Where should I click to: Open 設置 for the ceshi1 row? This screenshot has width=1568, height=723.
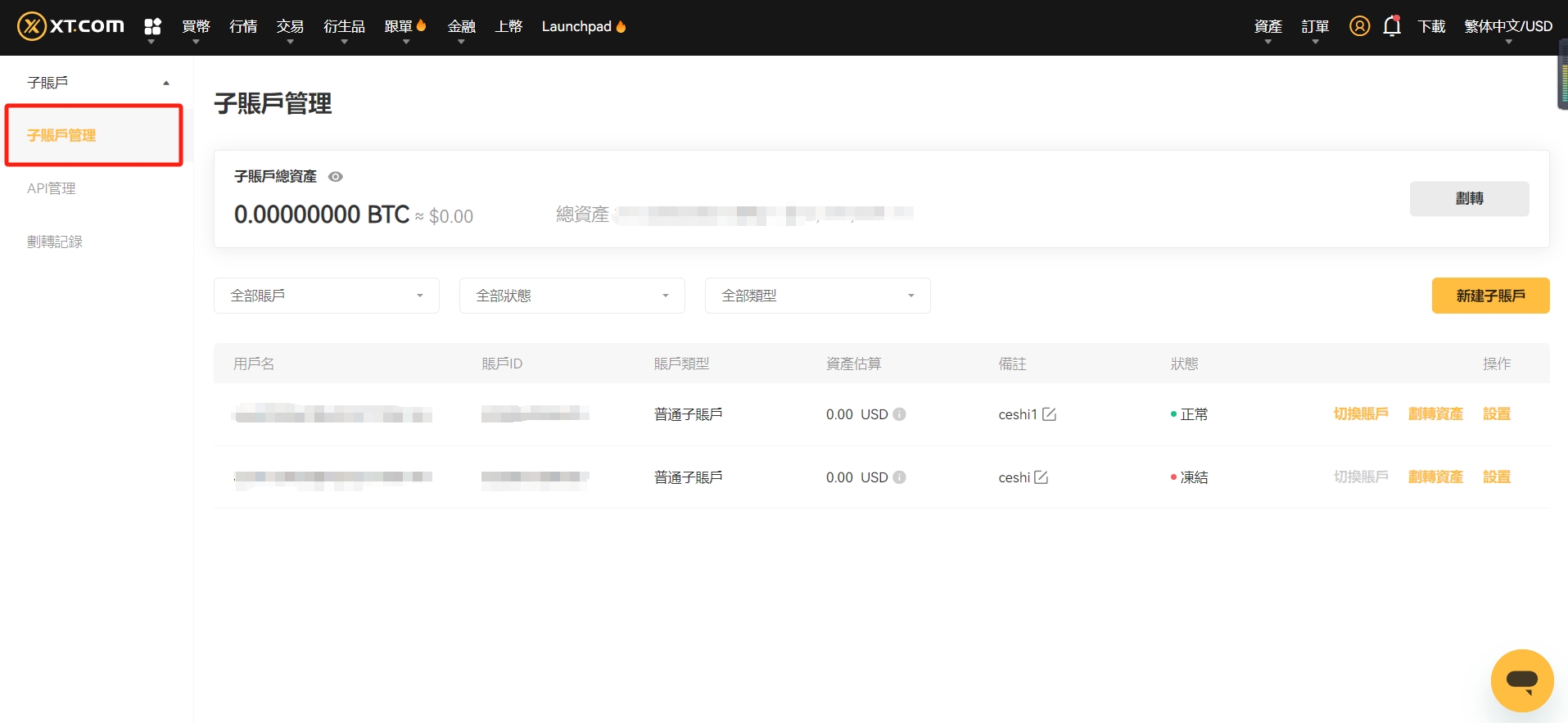pyautogui.click(x=1497, y=414)
